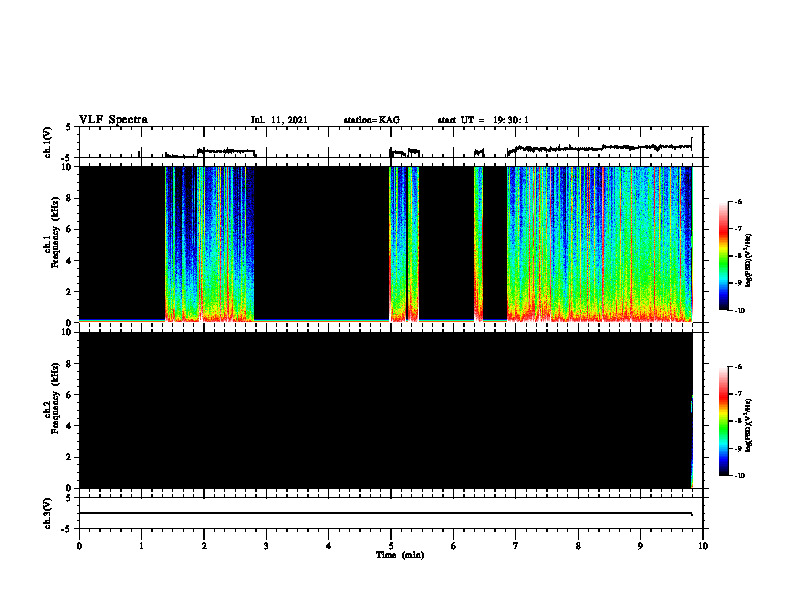Click time axis tick label '10'
Screen dimensions: 792x612
point(703,546)
